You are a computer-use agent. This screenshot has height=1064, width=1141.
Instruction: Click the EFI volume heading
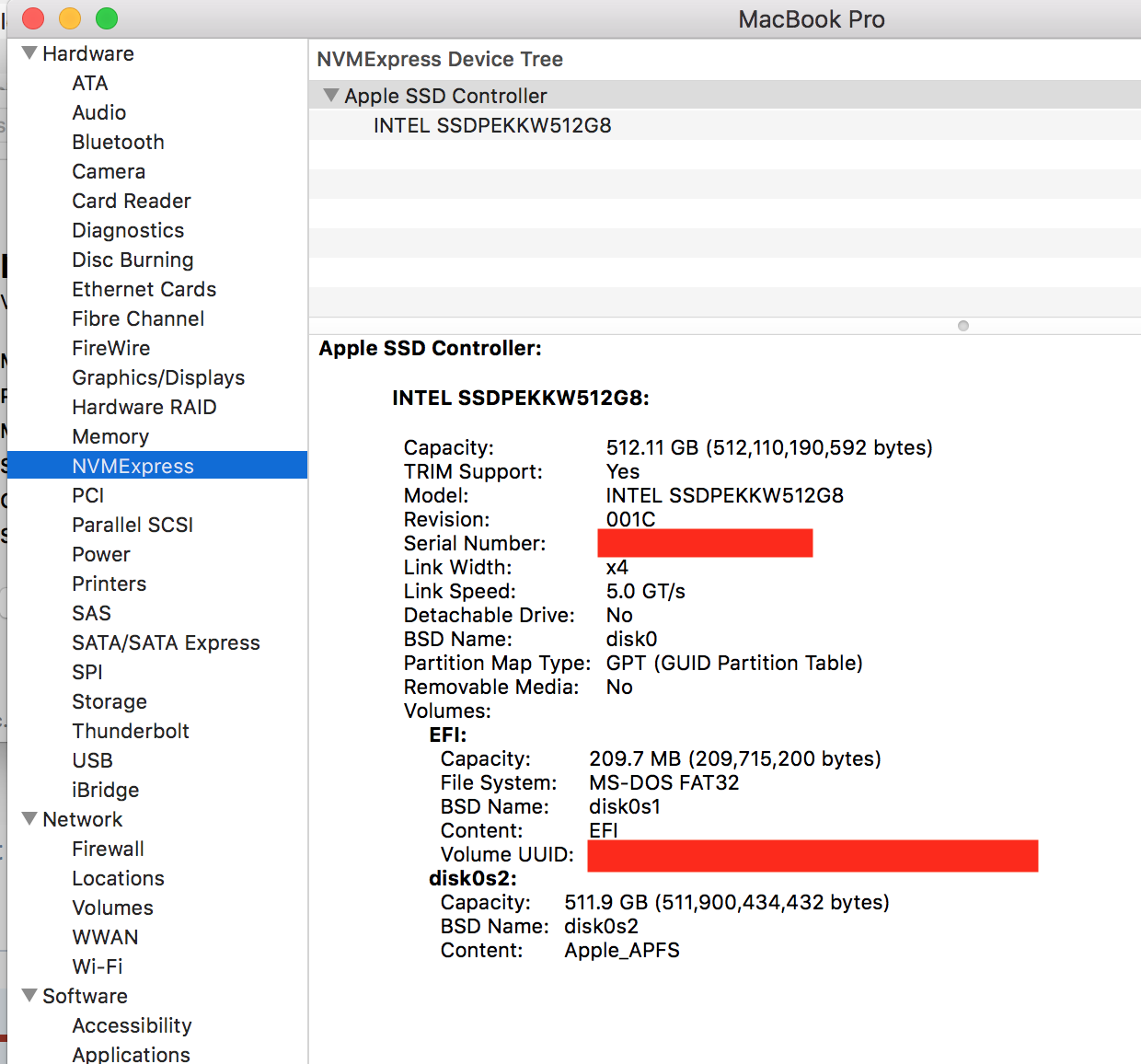448,734
